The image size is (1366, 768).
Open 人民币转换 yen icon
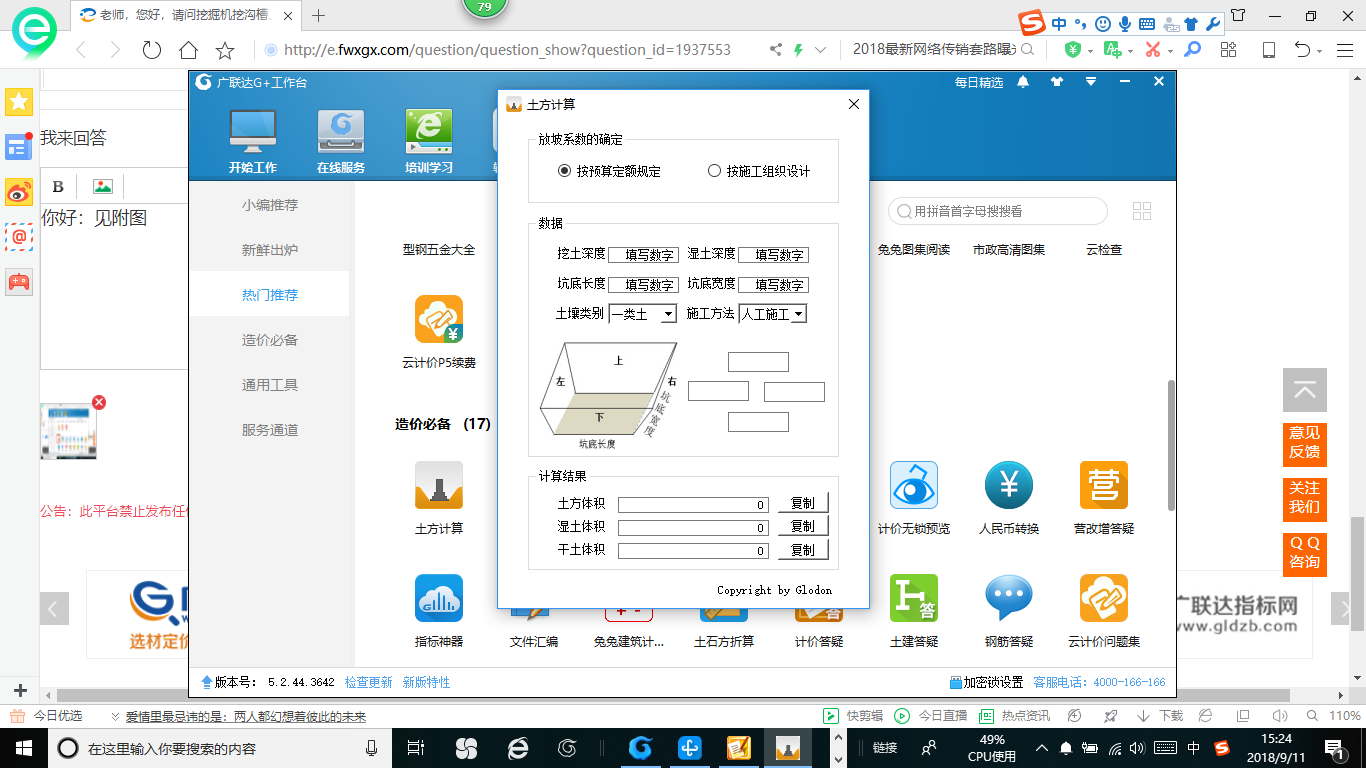1009,486
